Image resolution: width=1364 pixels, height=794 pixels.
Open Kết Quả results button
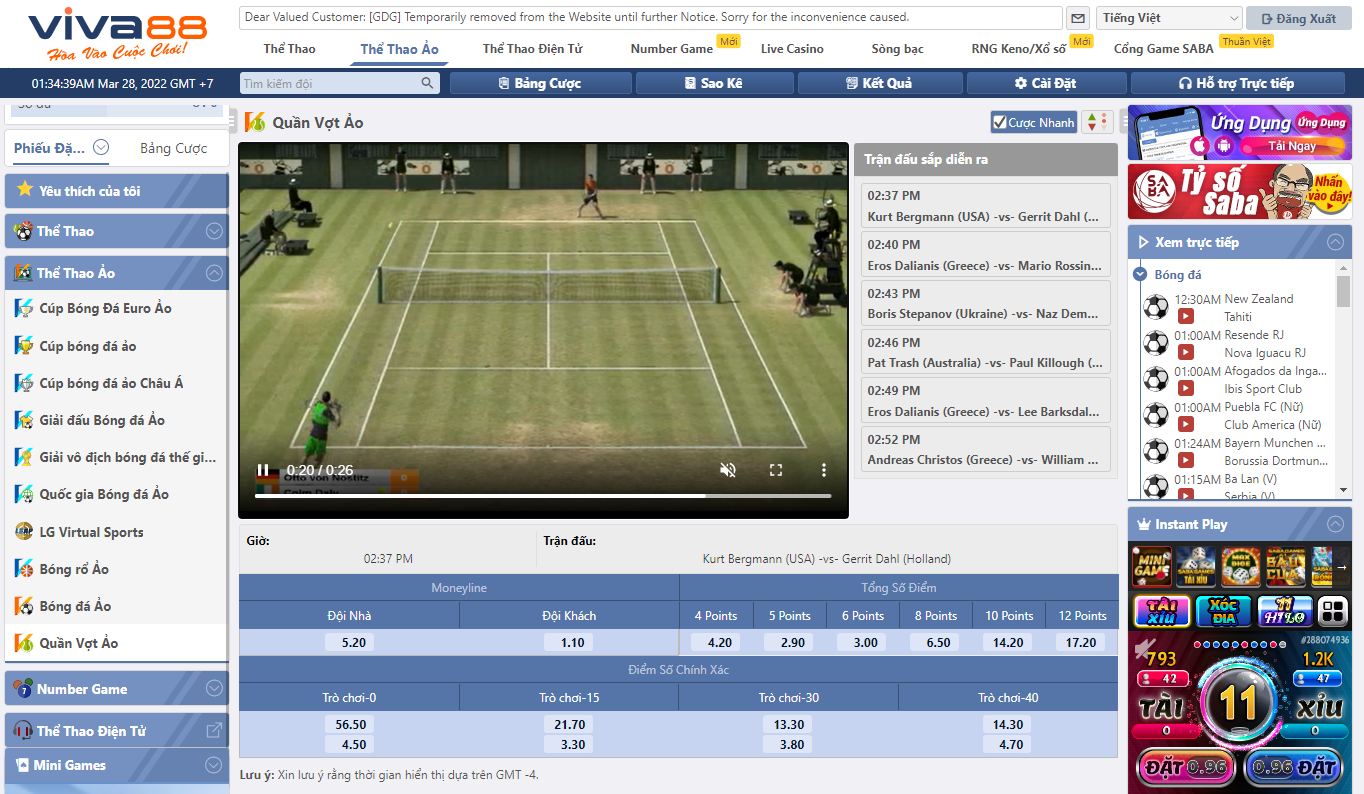pyautogui.click(x=880, y=83)
